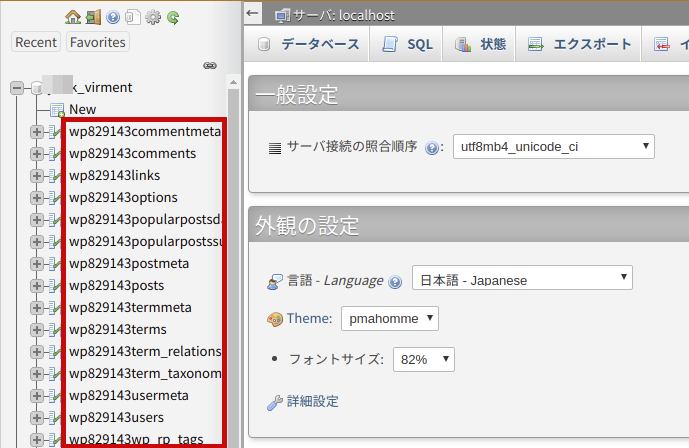
Task: Open table wp829143popularpostssummary
Action: (145, 241)
